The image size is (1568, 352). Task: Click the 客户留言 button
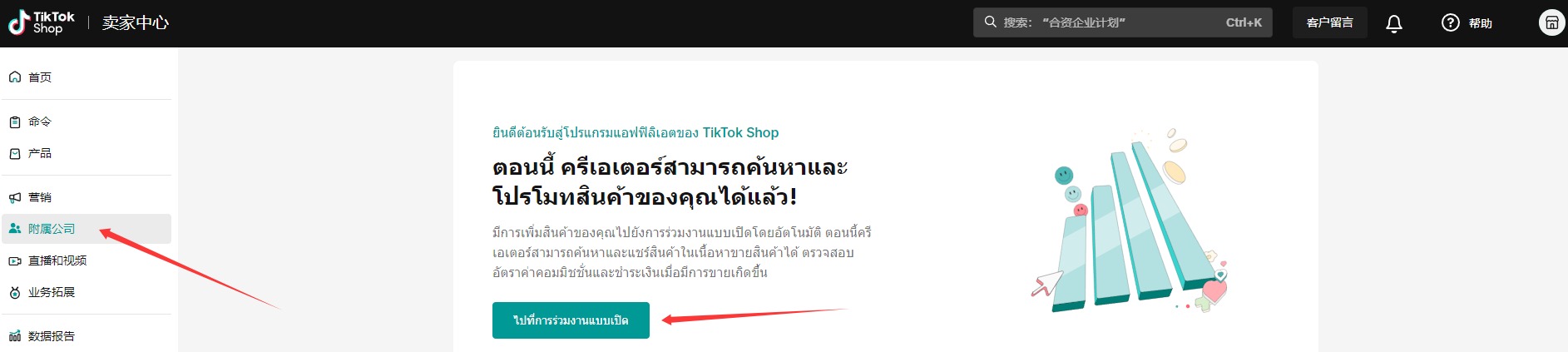click(1329, 22)
